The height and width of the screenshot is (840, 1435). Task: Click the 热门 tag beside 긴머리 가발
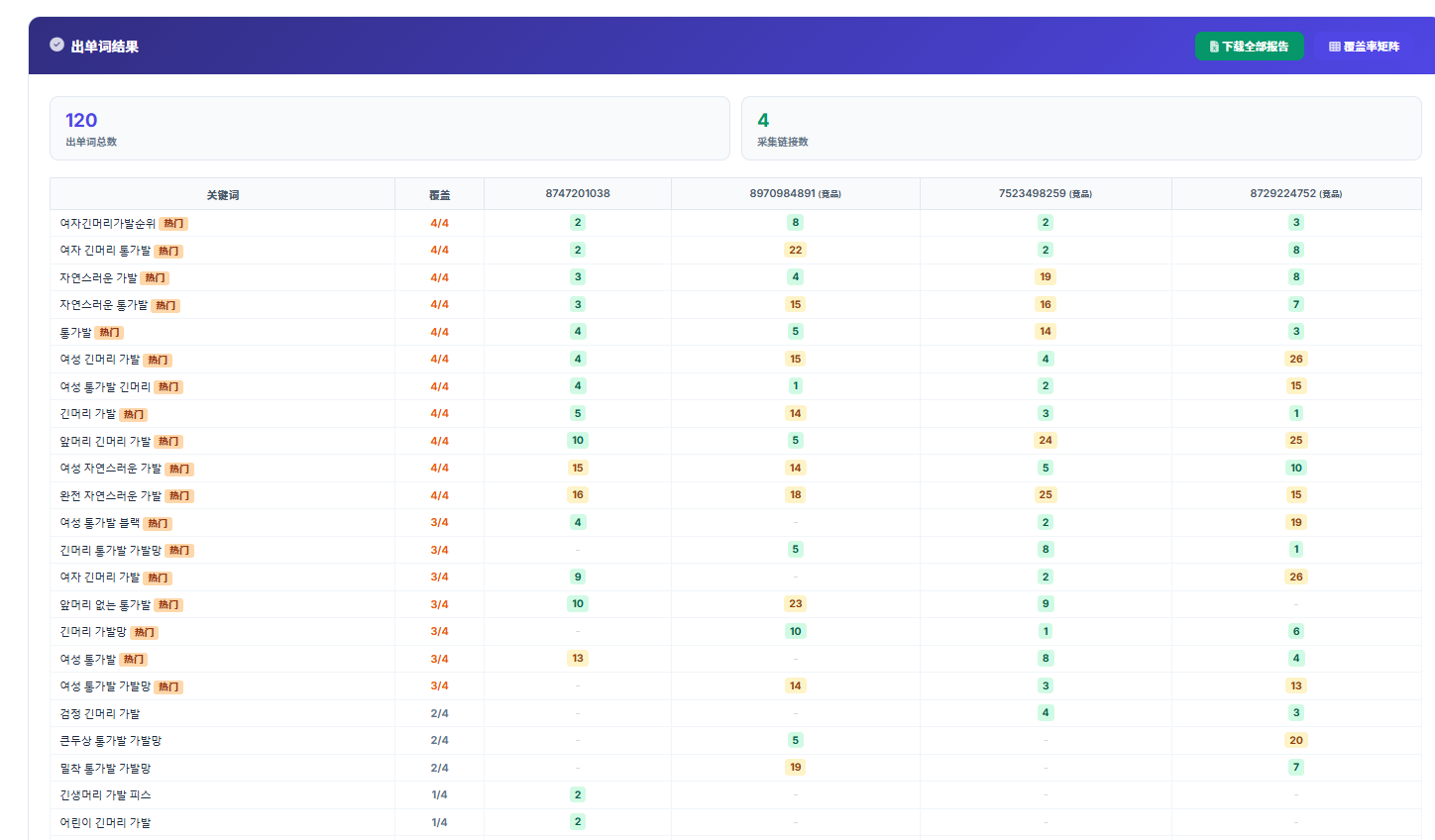tap(134, 414)
